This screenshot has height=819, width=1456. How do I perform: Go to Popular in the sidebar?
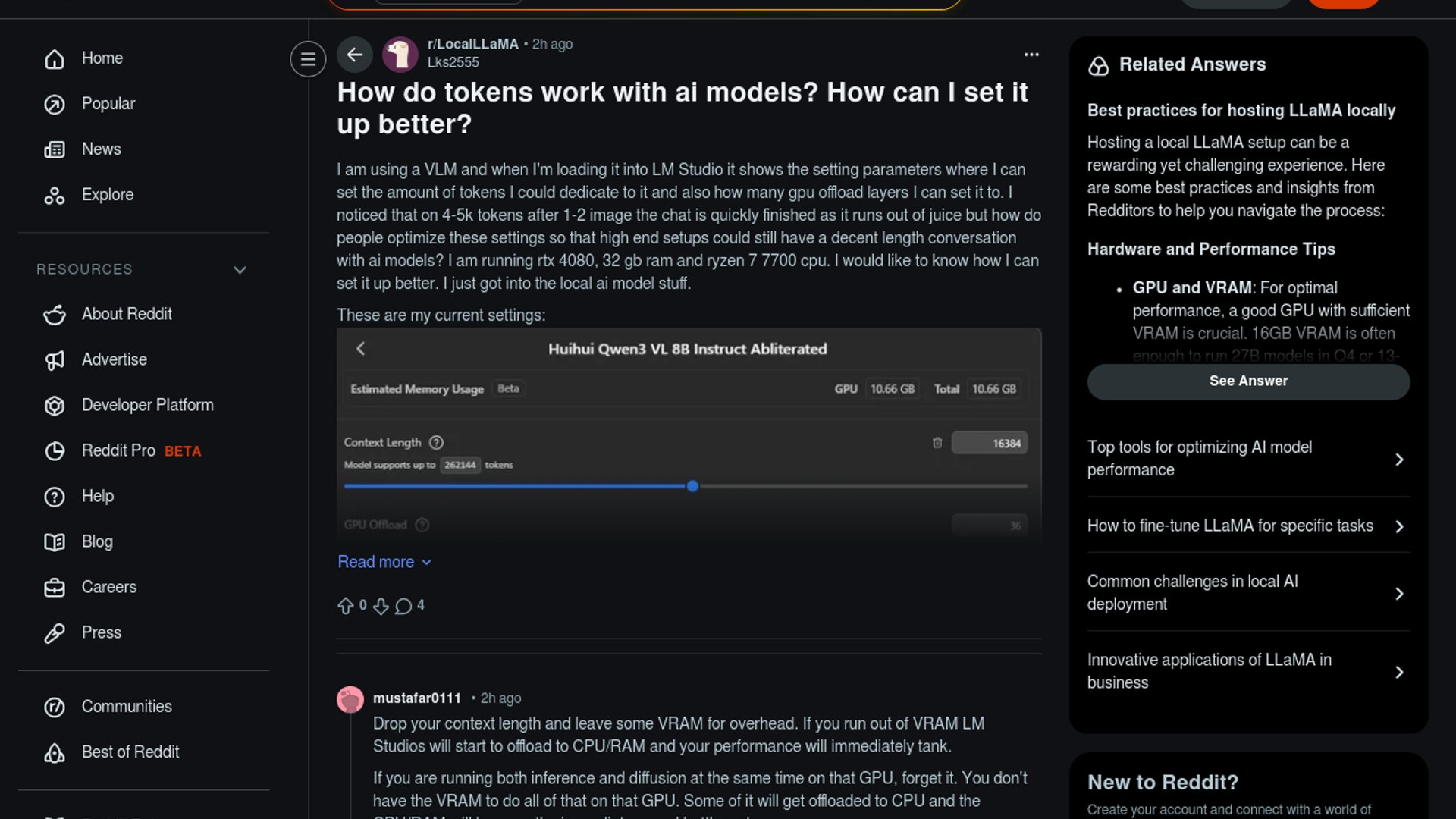(x=108, y=104)
